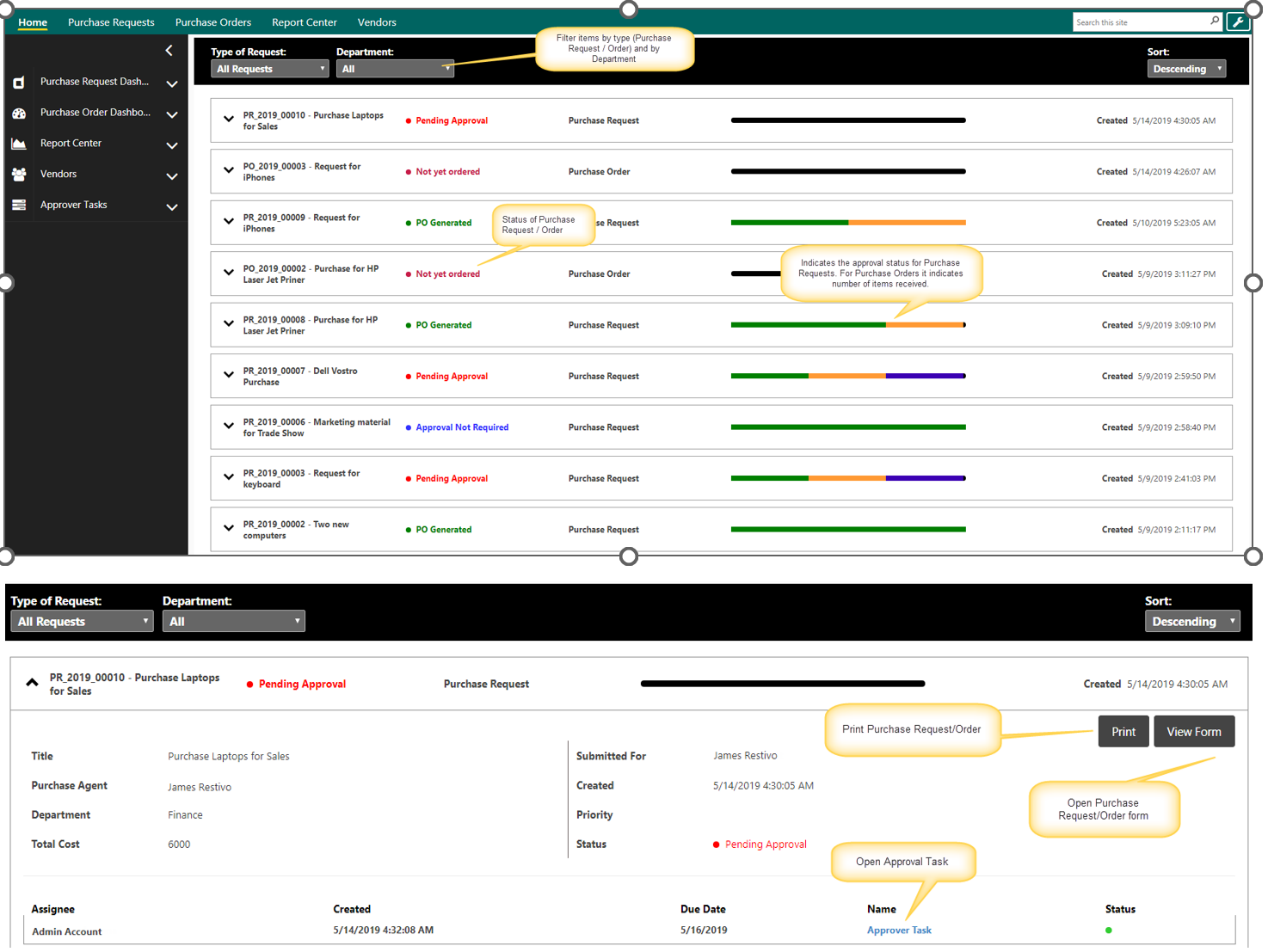Click the View Form button
The image size is (1268, 952).
(1193, 732)
